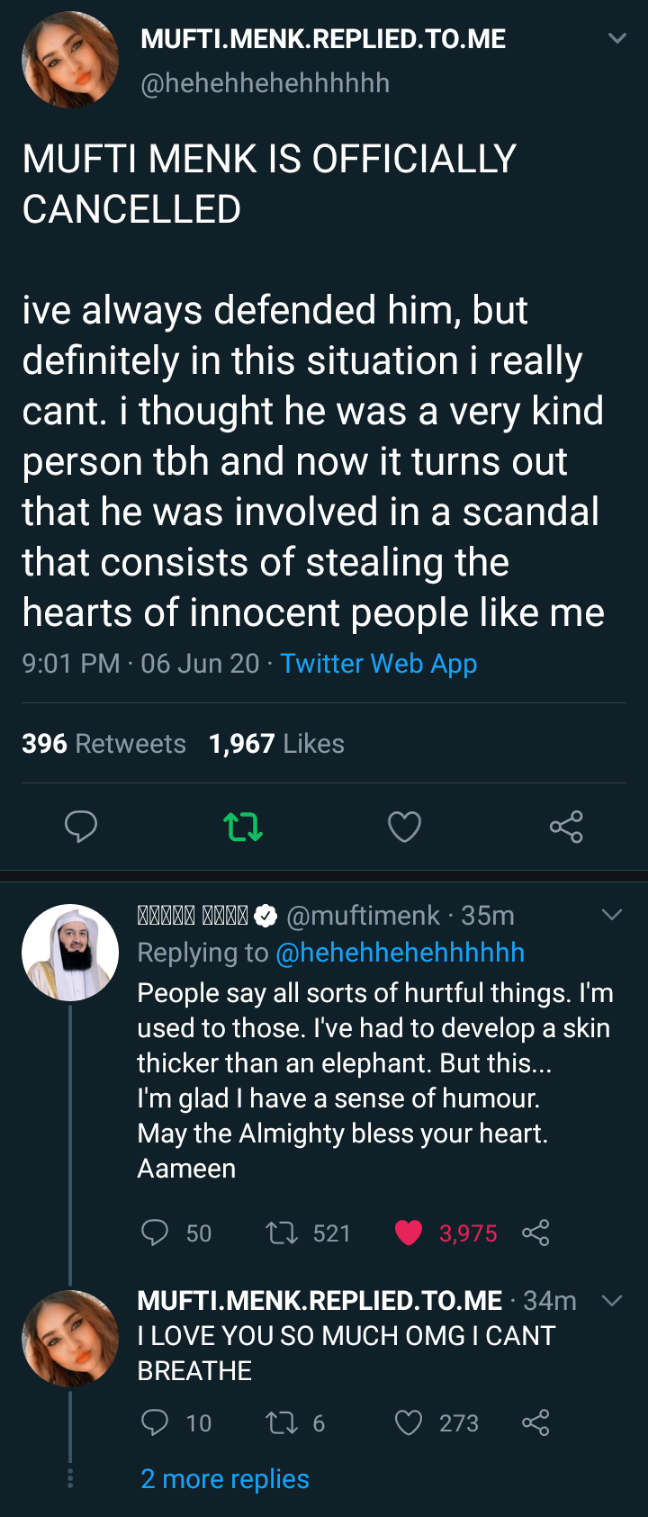The height and width of the screenshot is (1517, 648).
Task: Open the Twitter Web App link
Action: pyautogui.click(x=379, y=664)
